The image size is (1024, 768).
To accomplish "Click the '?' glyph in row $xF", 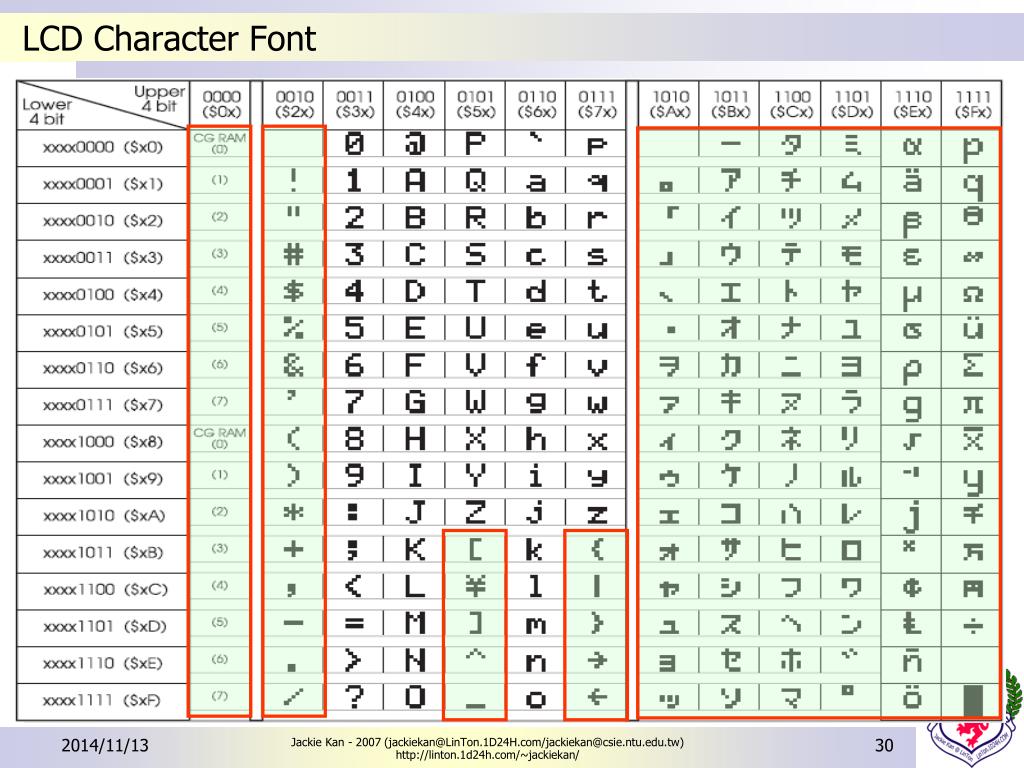I will [x=354, y=697].
